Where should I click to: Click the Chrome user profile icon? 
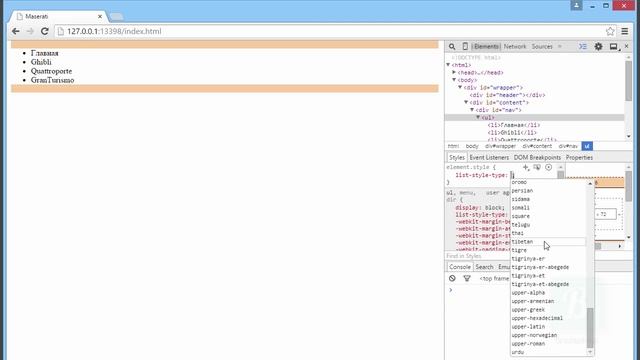pos(576,5)
